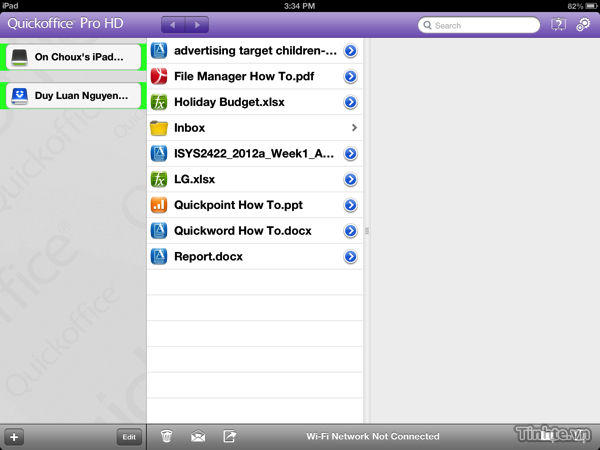Select Duy Luan Nguyen Dropbox account

tap(72, 96)
